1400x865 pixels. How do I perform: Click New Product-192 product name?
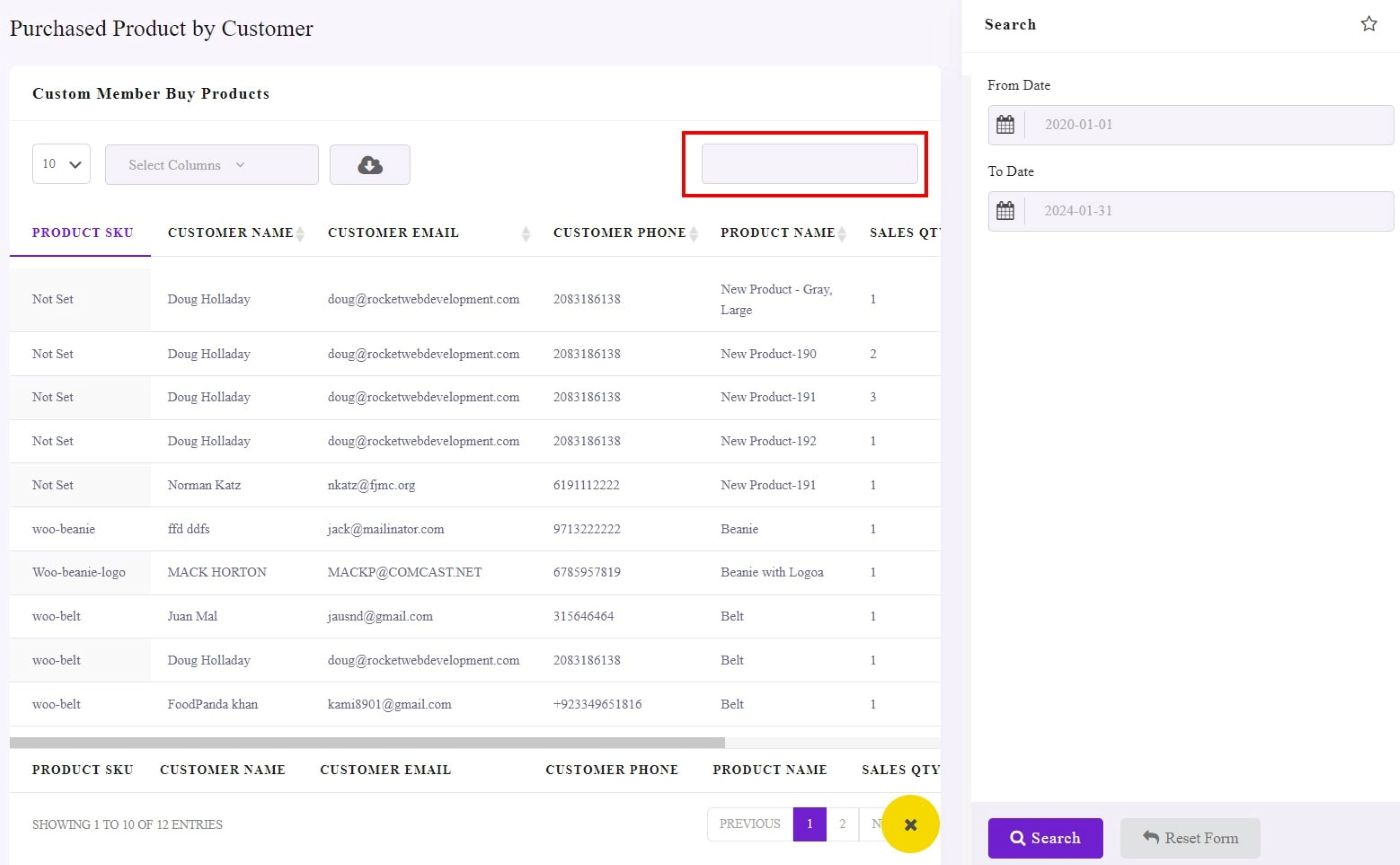(768, 441)
